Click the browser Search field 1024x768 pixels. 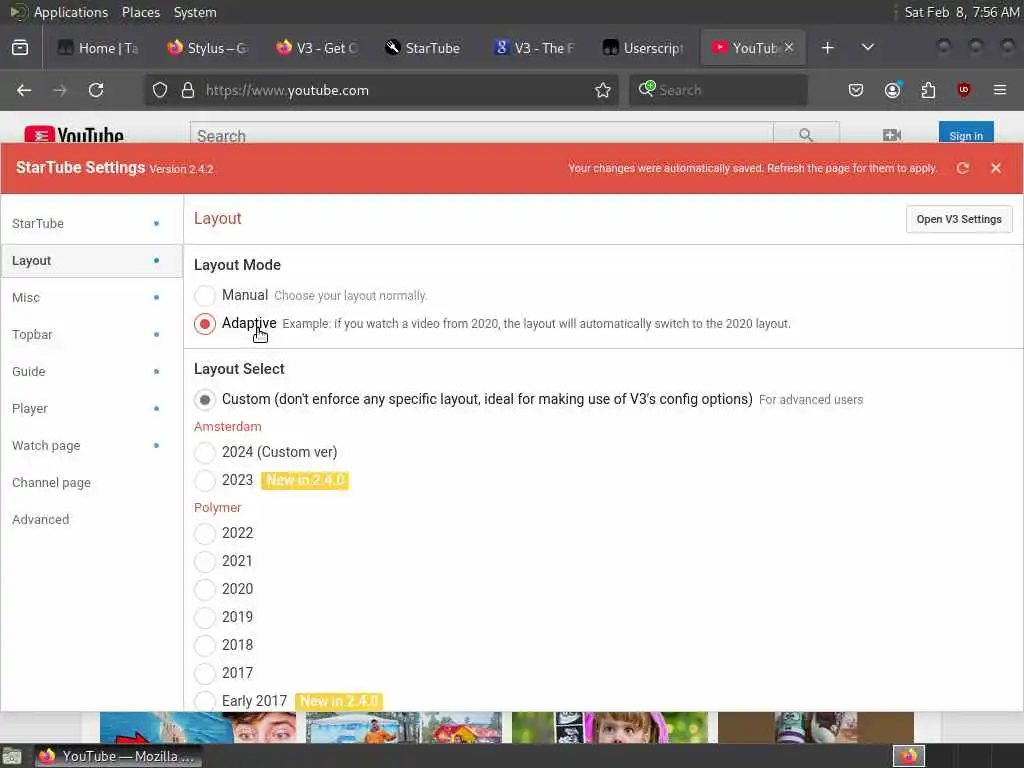pos(718,90)
